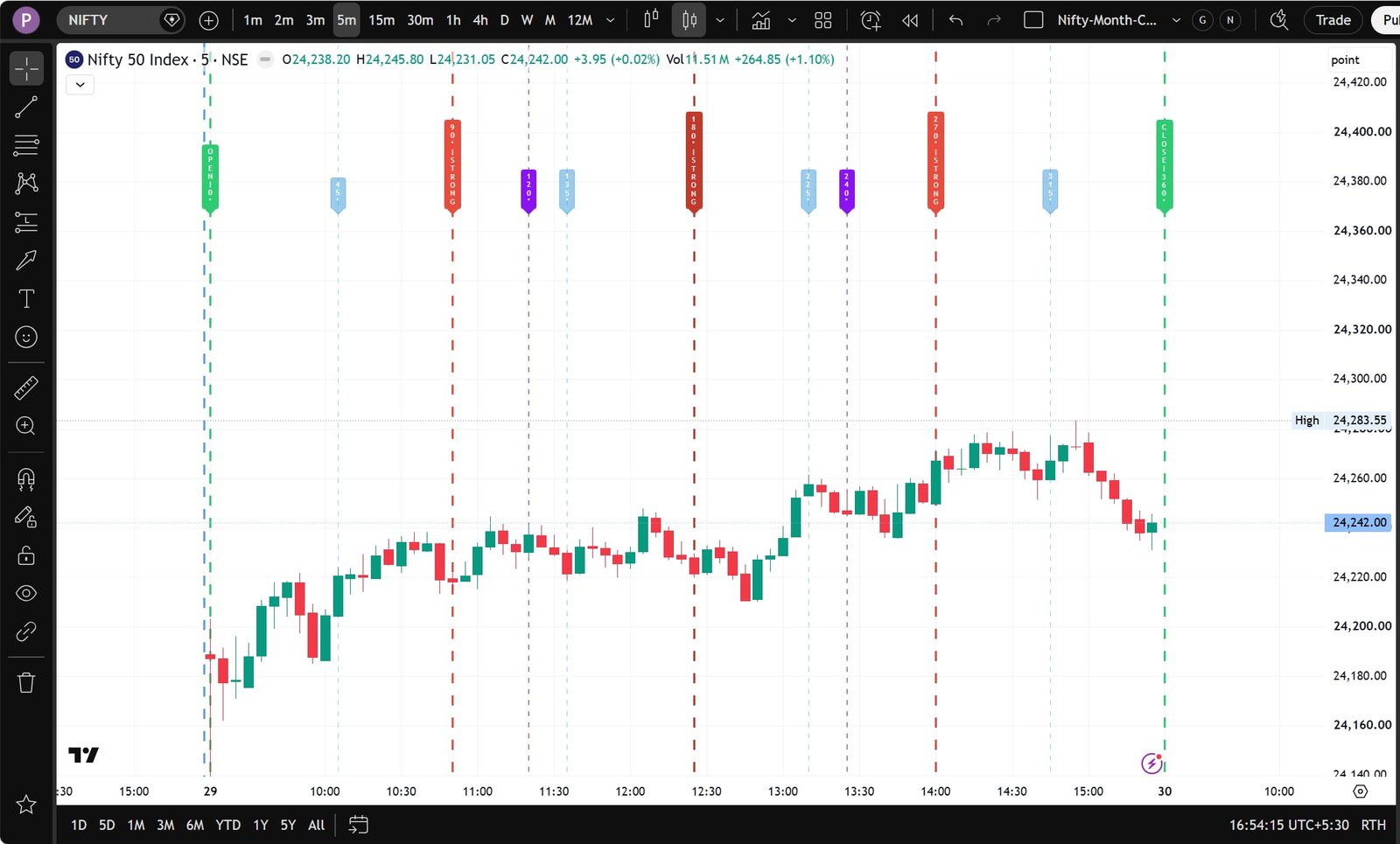Open the layout setup square icon
This screenshot has height=844, width=1400.
[1033, 20]
